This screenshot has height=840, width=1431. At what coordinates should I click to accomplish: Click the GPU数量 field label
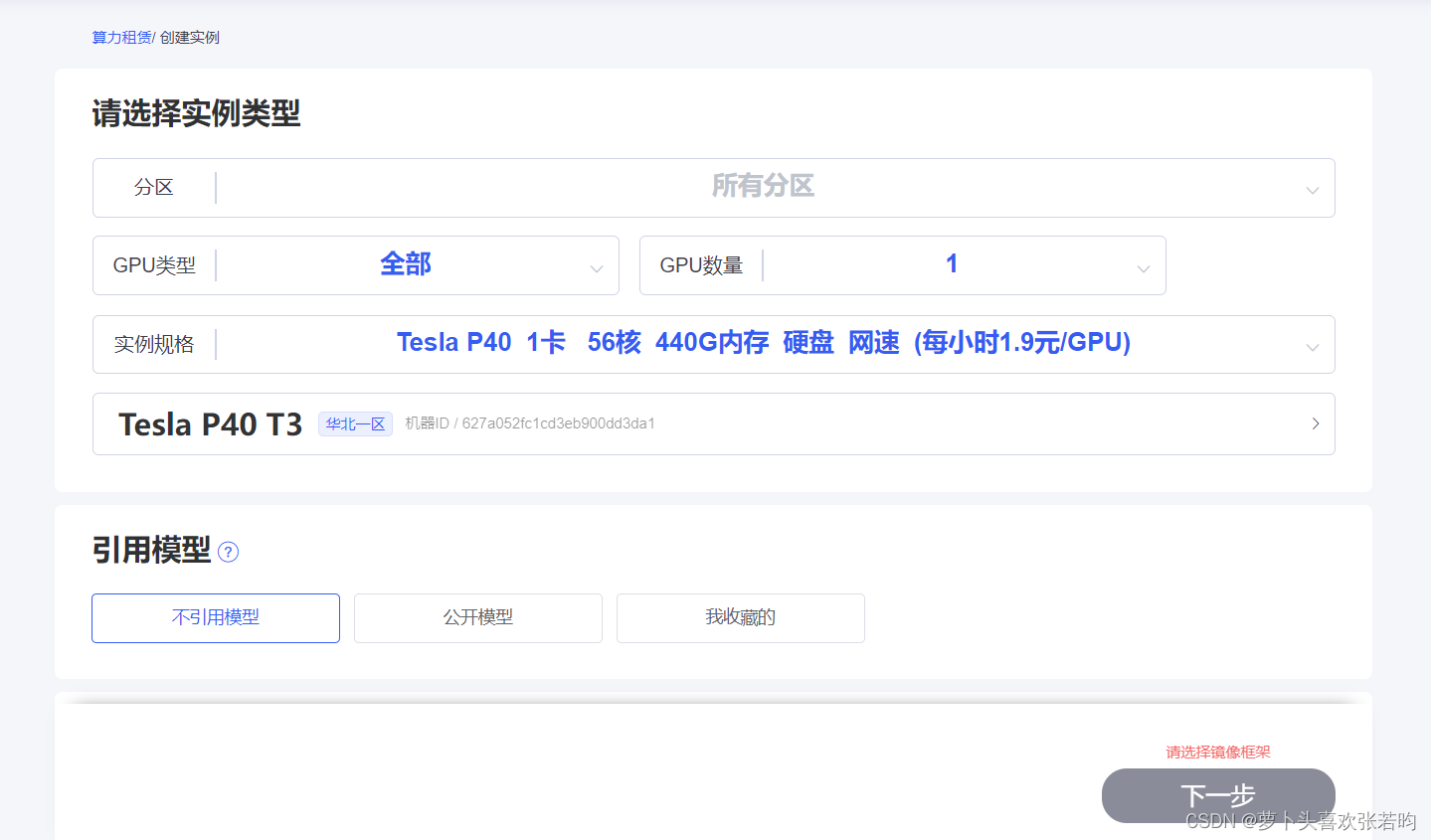coord(701,265)
